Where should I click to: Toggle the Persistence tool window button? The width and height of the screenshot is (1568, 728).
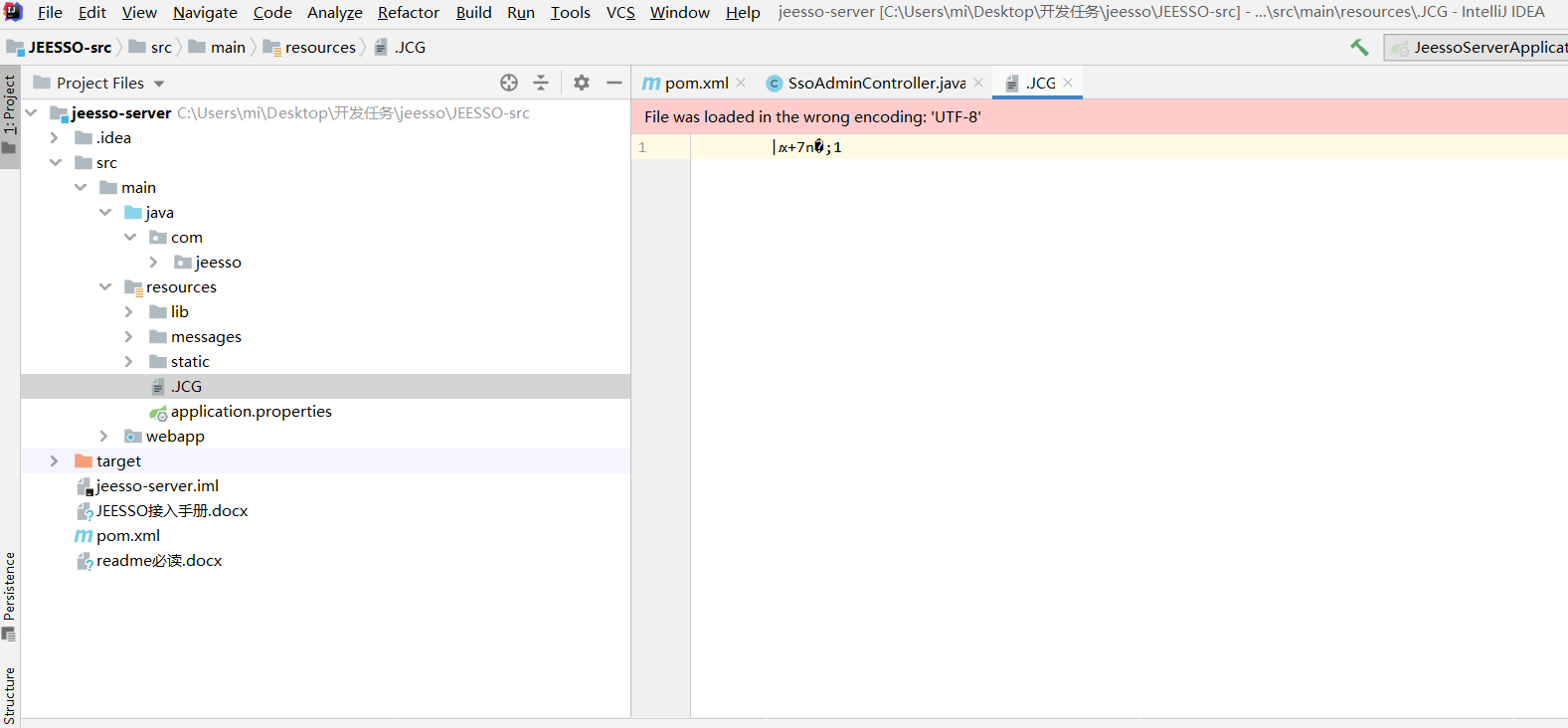click(10, 597)
